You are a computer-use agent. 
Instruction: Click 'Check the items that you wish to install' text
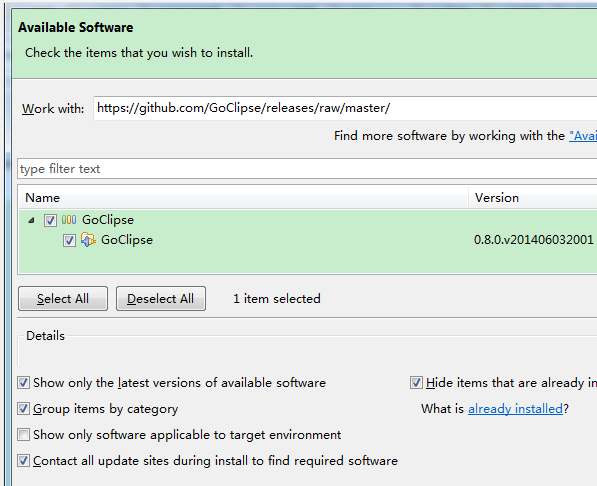click(139, 53)
